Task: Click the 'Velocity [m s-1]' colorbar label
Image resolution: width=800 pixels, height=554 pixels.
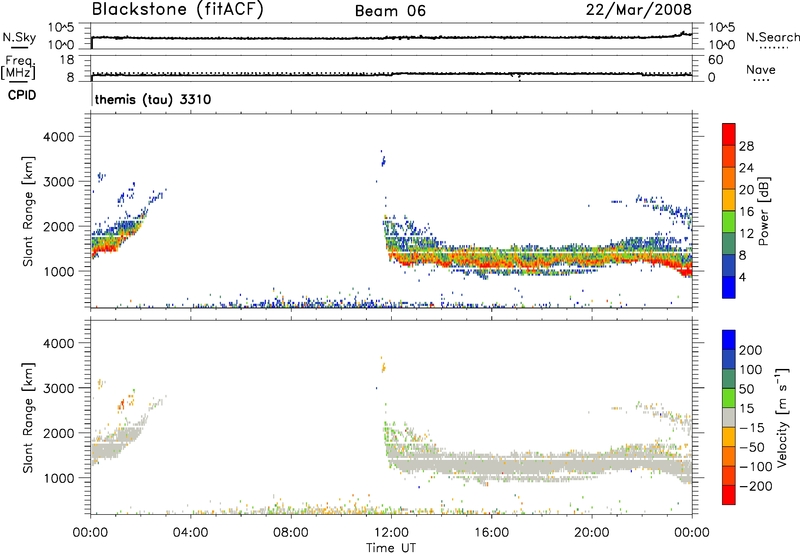Action: 782,417
